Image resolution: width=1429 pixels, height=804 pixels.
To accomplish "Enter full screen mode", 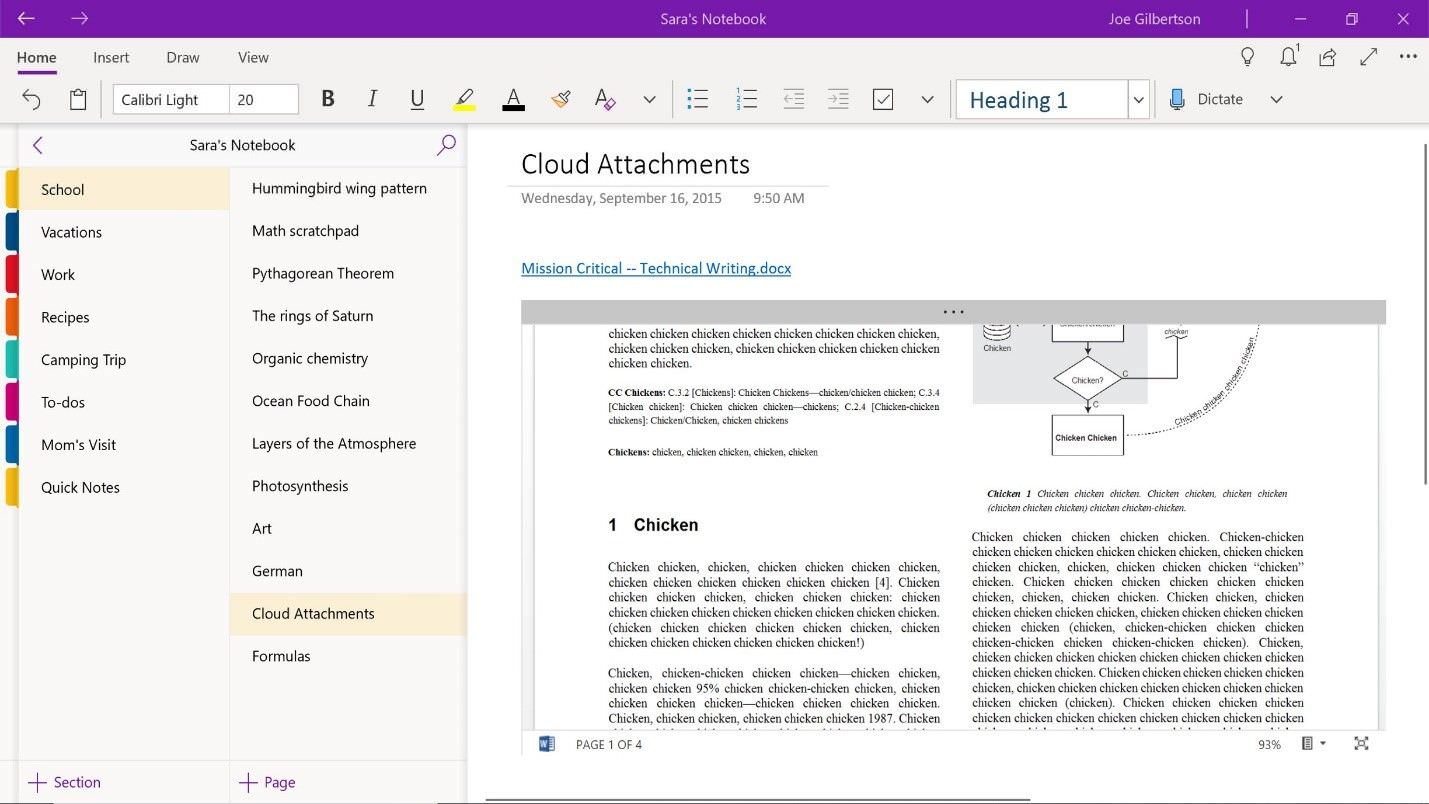I will pos(1369,57).
